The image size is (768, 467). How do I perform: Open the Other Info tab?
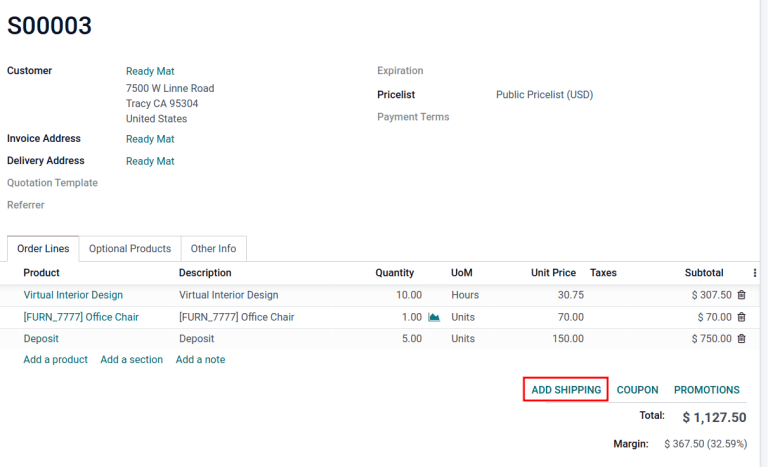213,249
